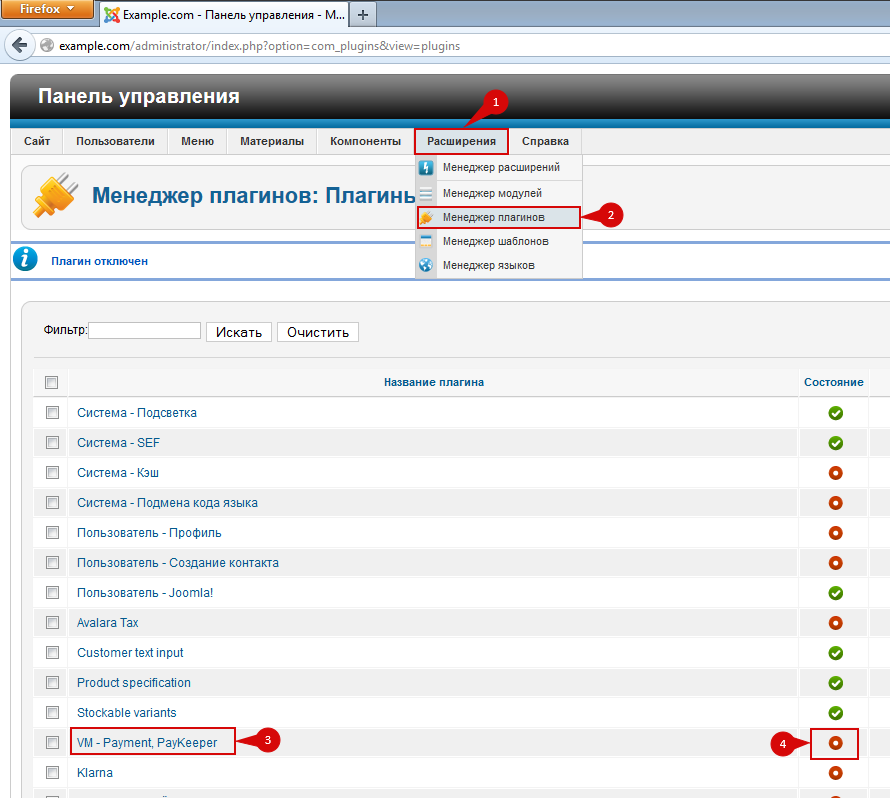Click the browser back arrow button
Viewport: 890px width, 798px height.
(x=19, y=46)
